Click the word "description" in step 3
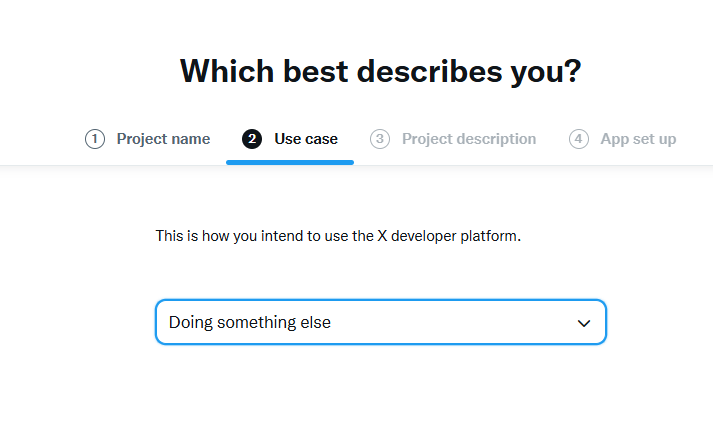Screen dimensions: 713x427 tap(495, 139)
